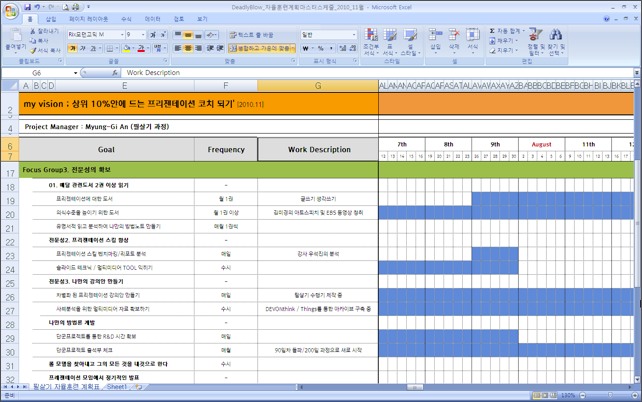
Task: Toggle bold formatting (가)
Action: coord(73,48)
